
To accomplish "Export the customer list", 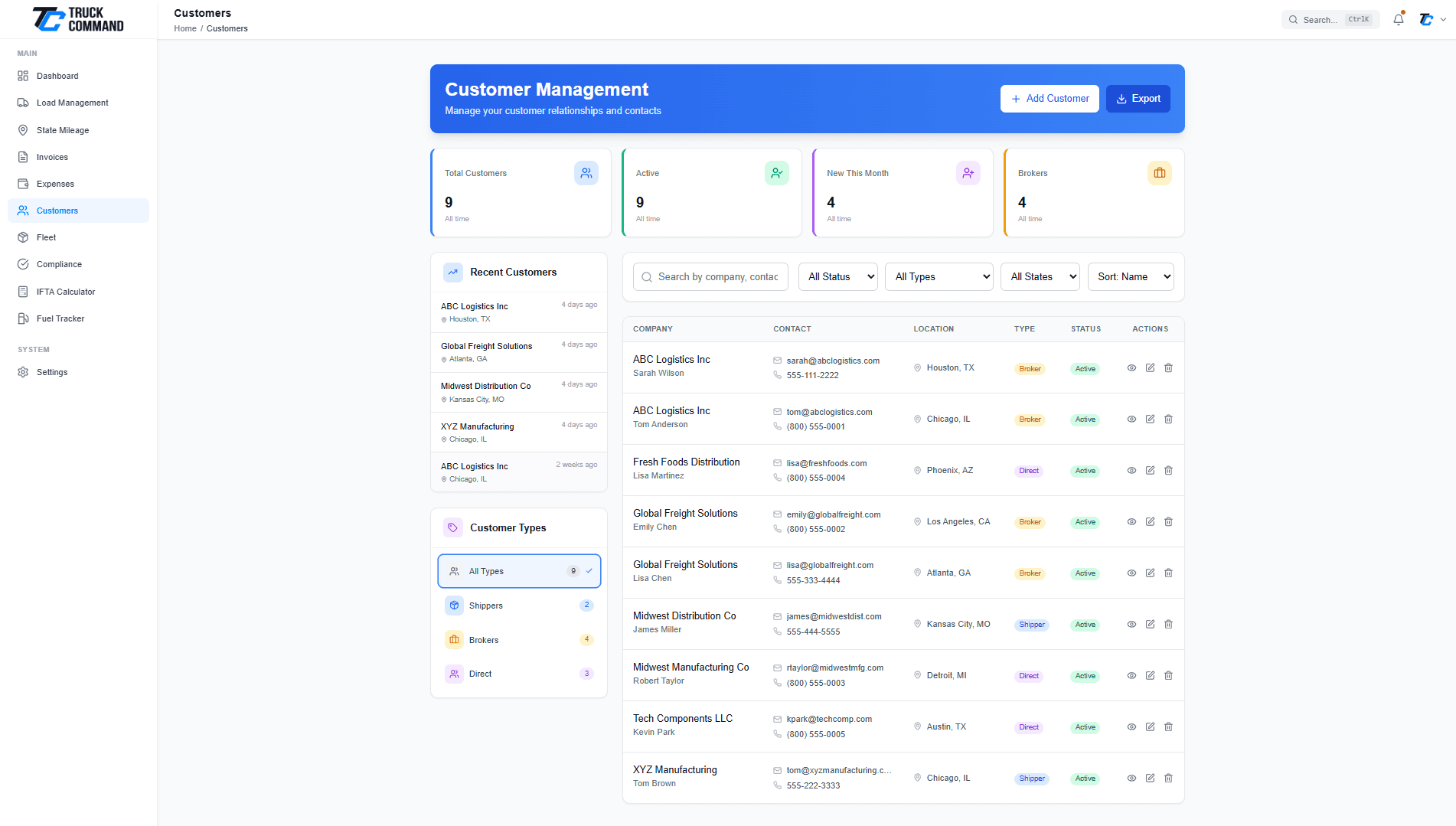I will point(1138,98).
